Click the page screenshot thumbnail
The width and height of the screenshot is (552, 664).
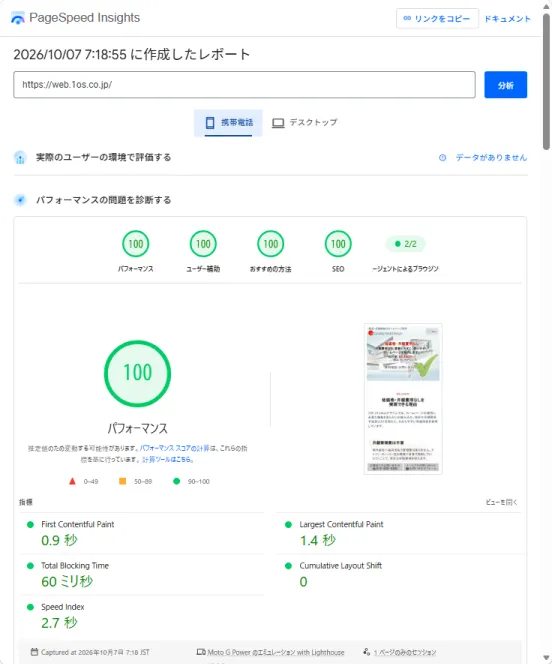coord(403,399)
